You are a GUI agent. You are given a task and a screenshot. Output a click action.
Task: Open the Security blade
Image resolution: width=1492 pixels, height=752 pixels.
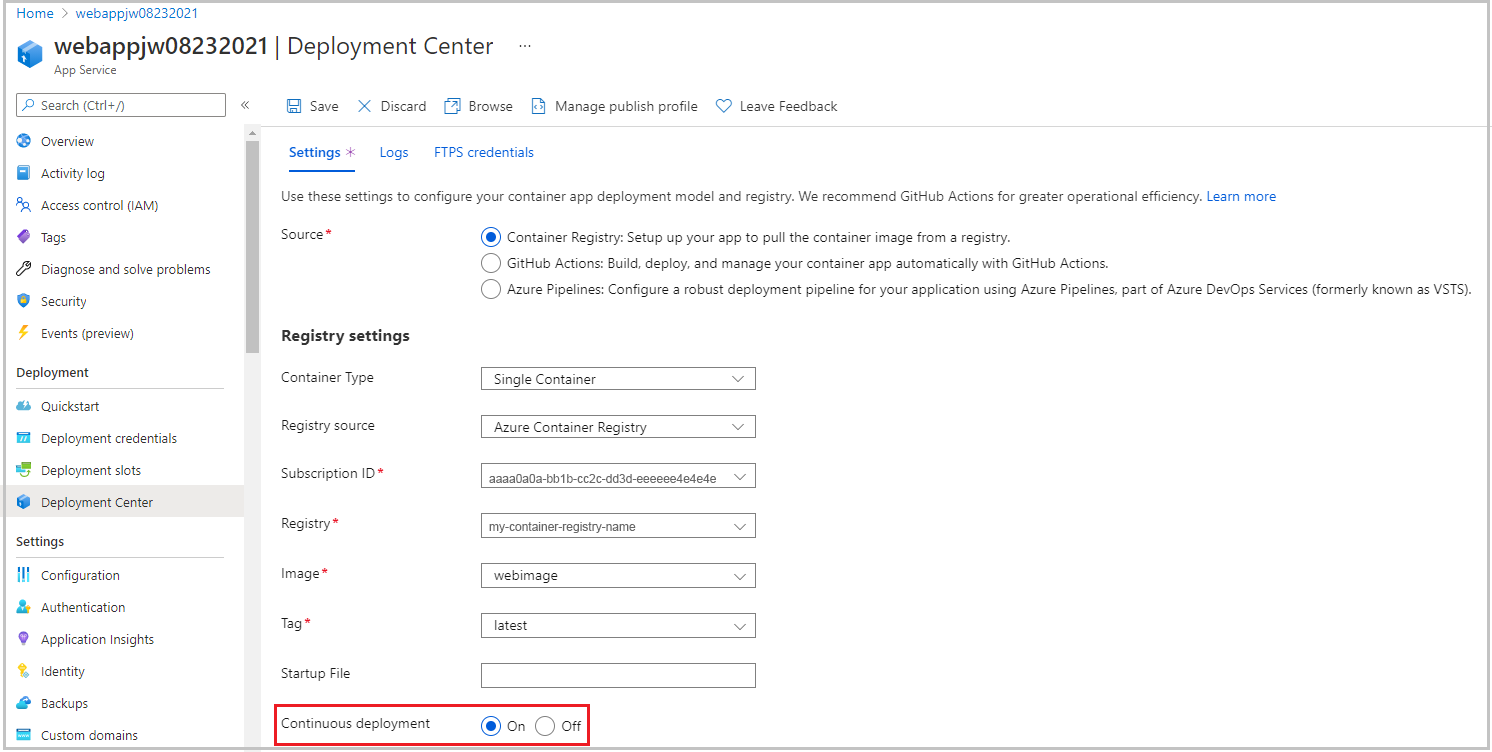[x=63, y=300]
